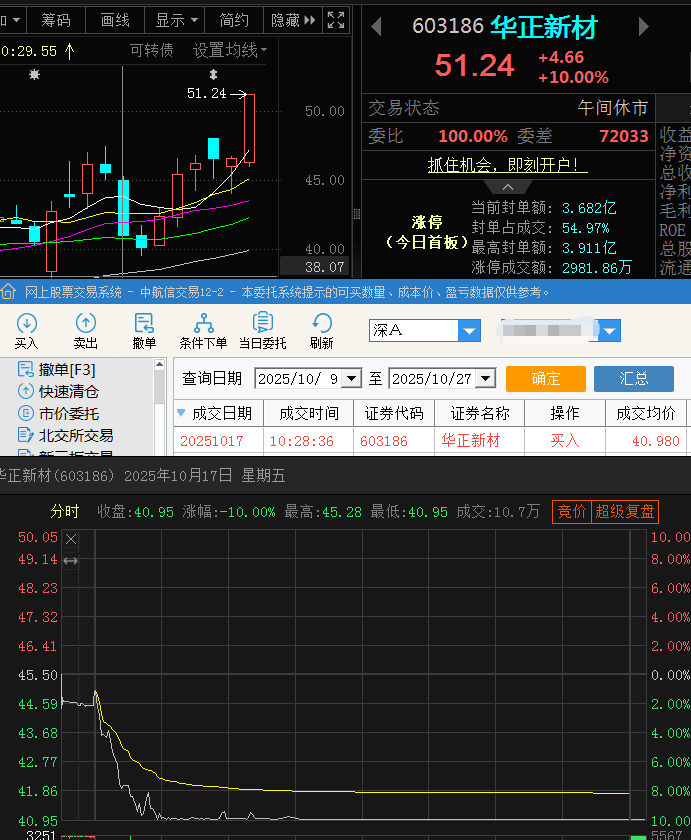Screen dimensions: 691x840
Task: Click the 涨停成交额 2981.86万 value
Action: tap(597, 267)
